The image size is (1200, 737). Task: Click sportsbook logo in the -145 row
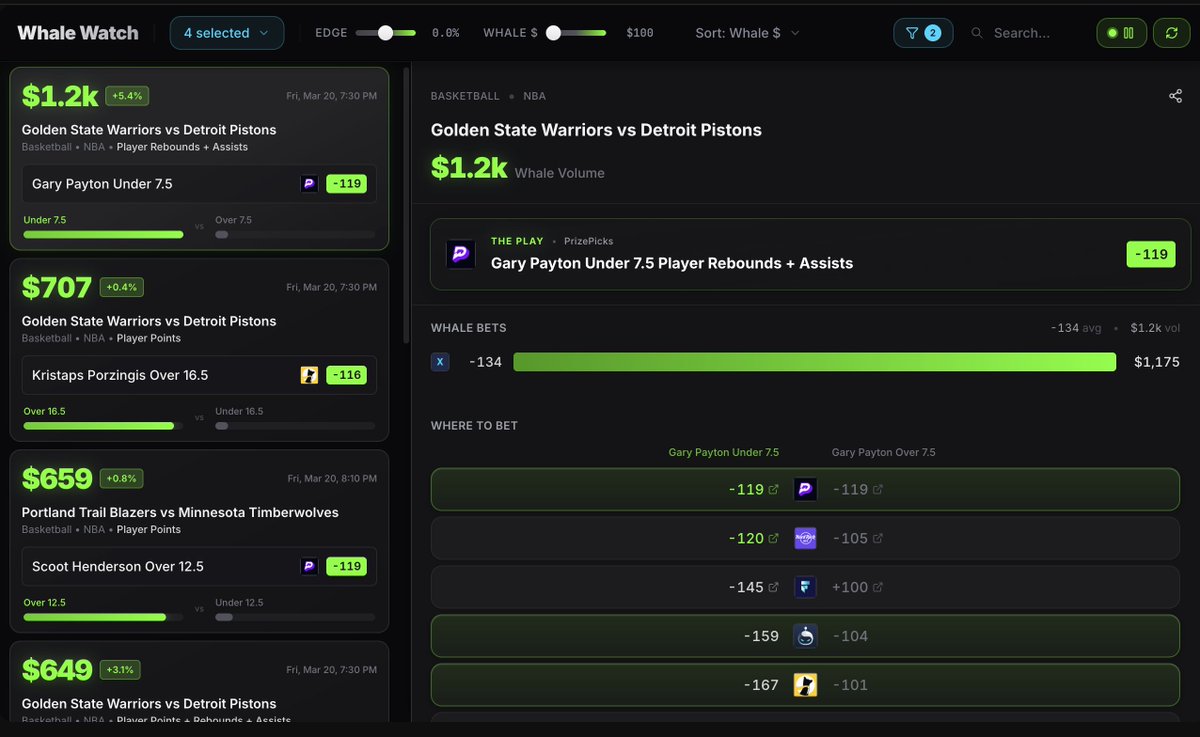coord(805,587)
